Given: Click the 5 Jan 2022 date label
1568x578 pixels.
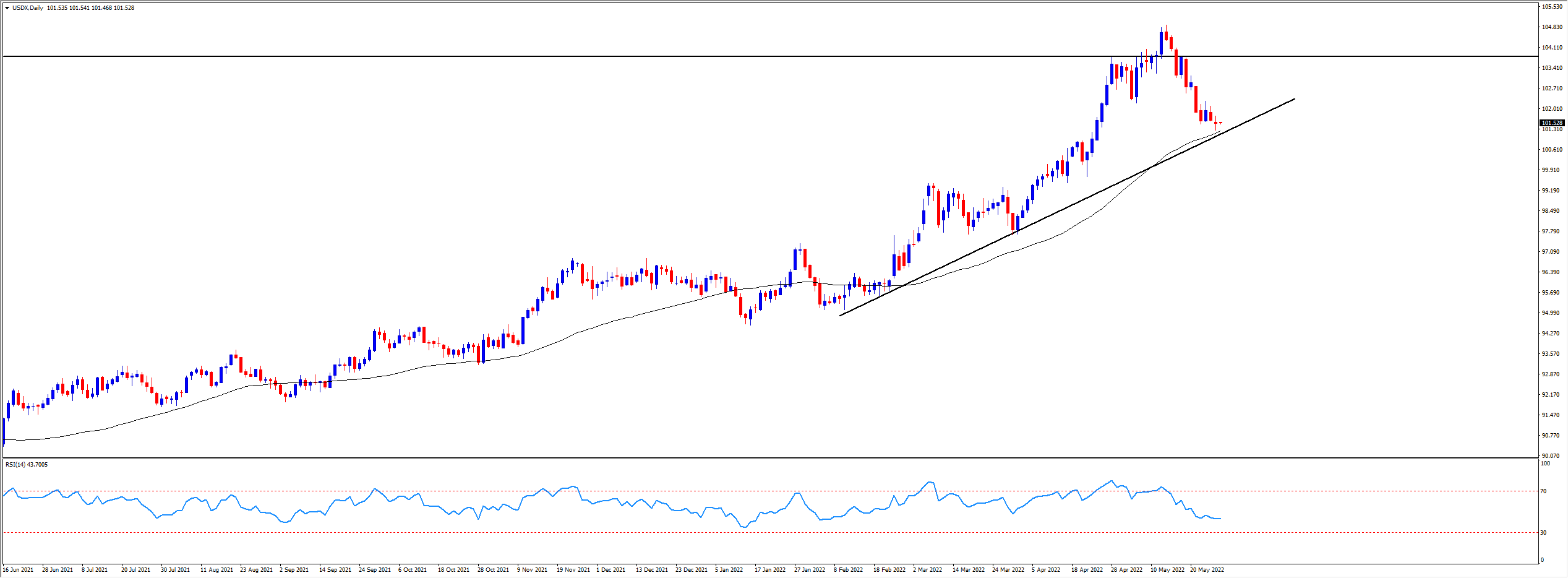Looking at the screenshot, I should coord(729,570).
